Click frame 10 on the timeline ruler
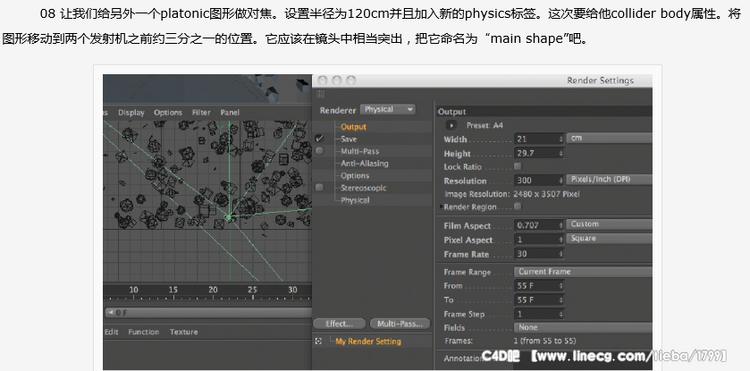The image size is (750, 371). click(x=134, y=290)
